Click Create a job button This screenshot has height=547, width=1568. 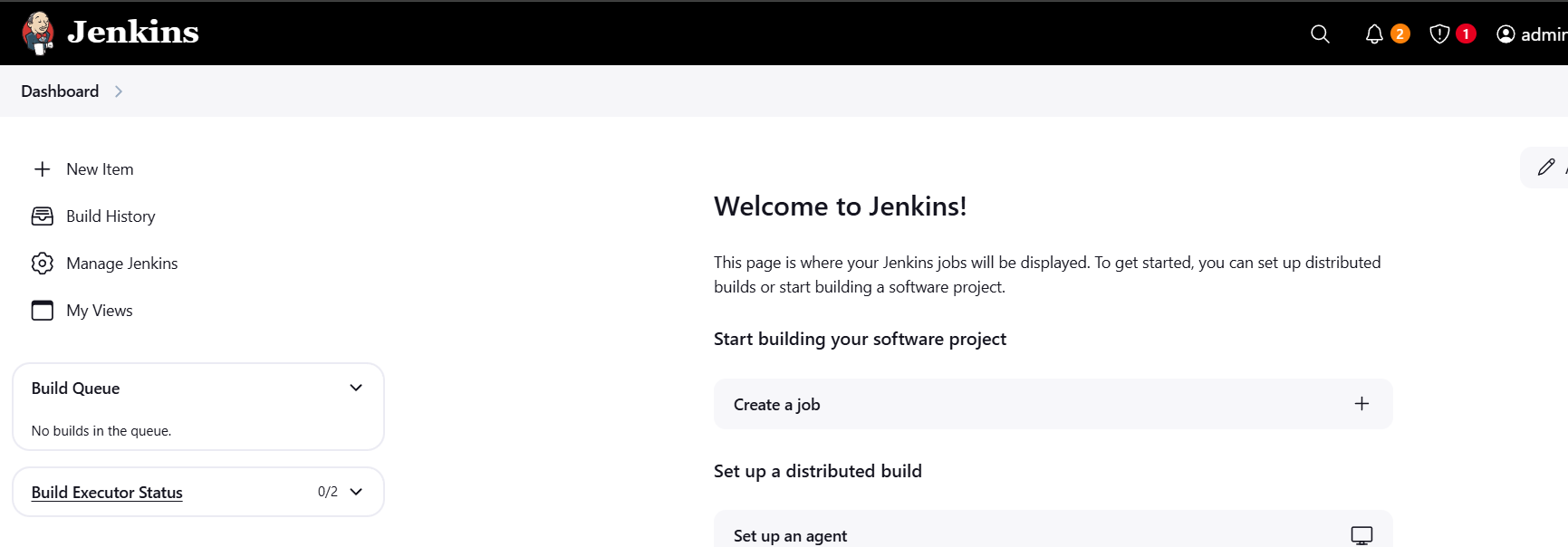1053,404
